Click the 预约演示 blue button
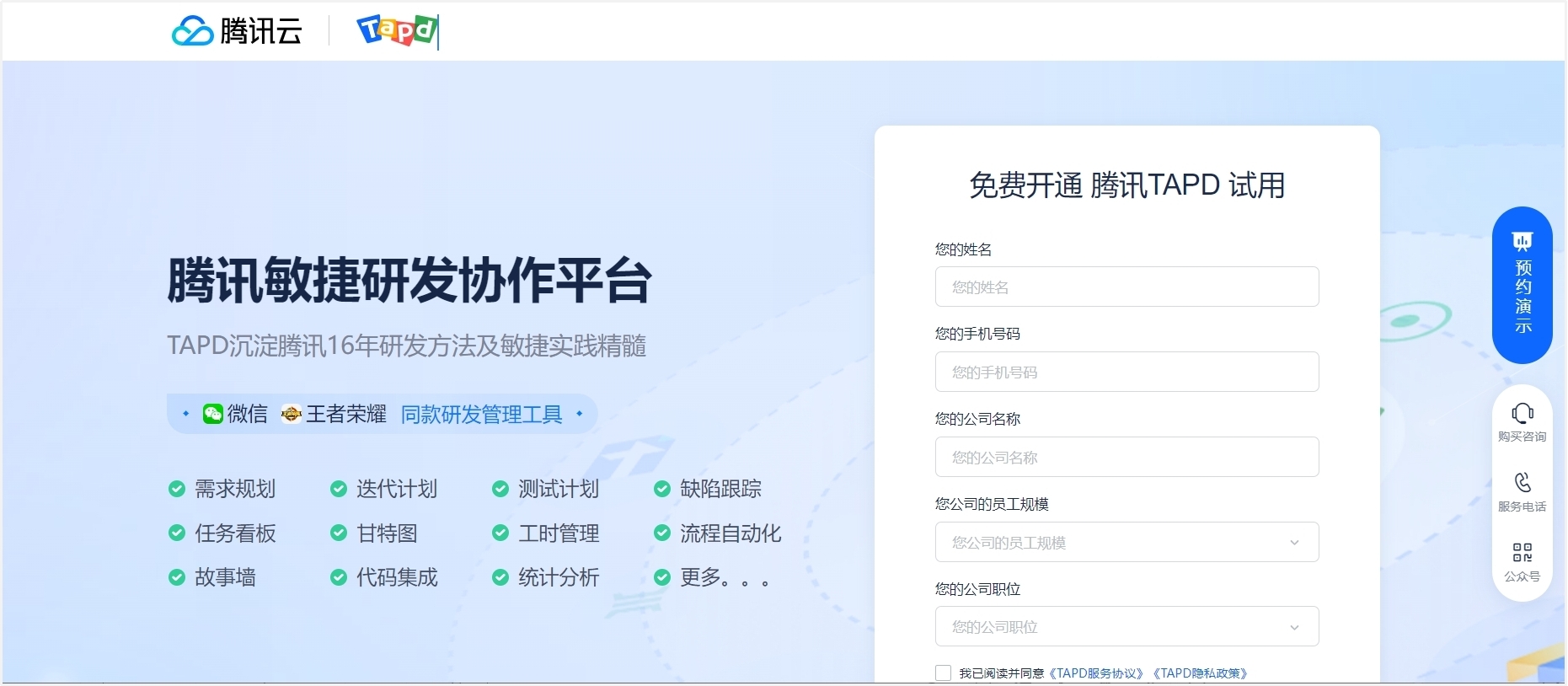The width and height of the screenshot is (1568, 686). [1523, 285]
